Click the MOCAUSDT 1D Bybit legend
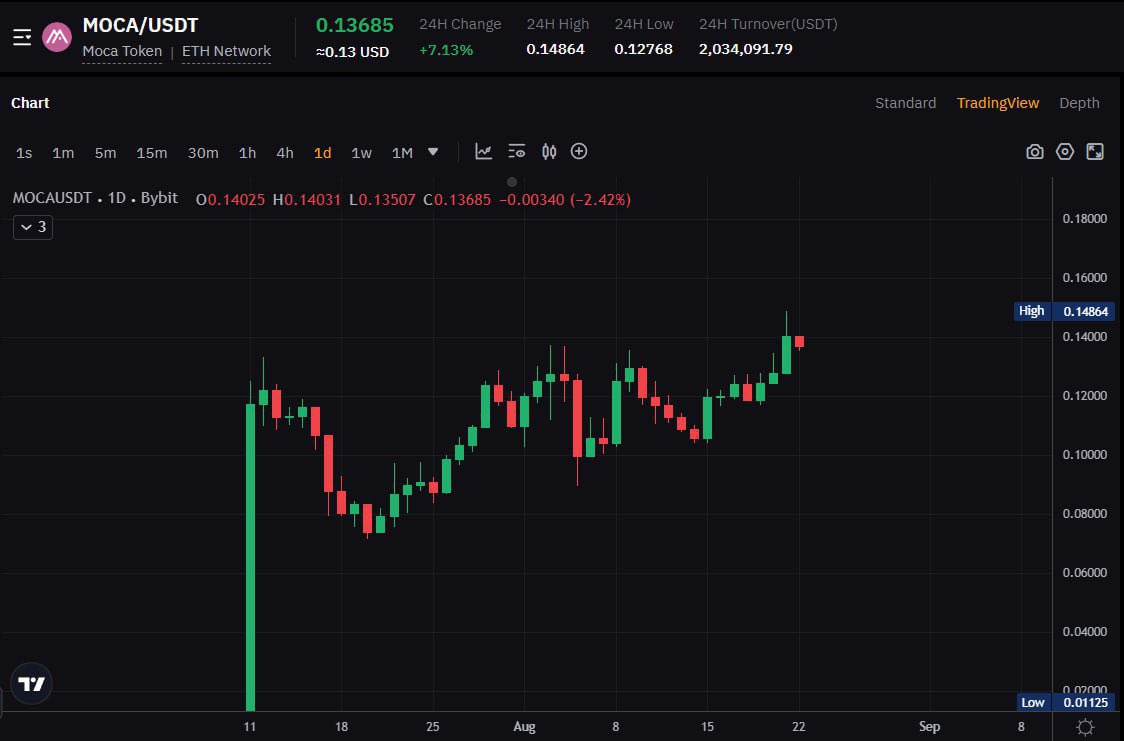This screenshot has width=1124, height=741. 95,199
